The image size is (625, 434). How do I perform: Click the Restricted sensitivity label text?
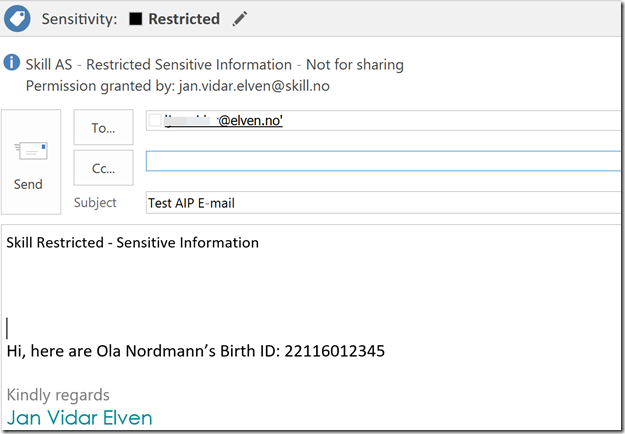tap(184, 19)
